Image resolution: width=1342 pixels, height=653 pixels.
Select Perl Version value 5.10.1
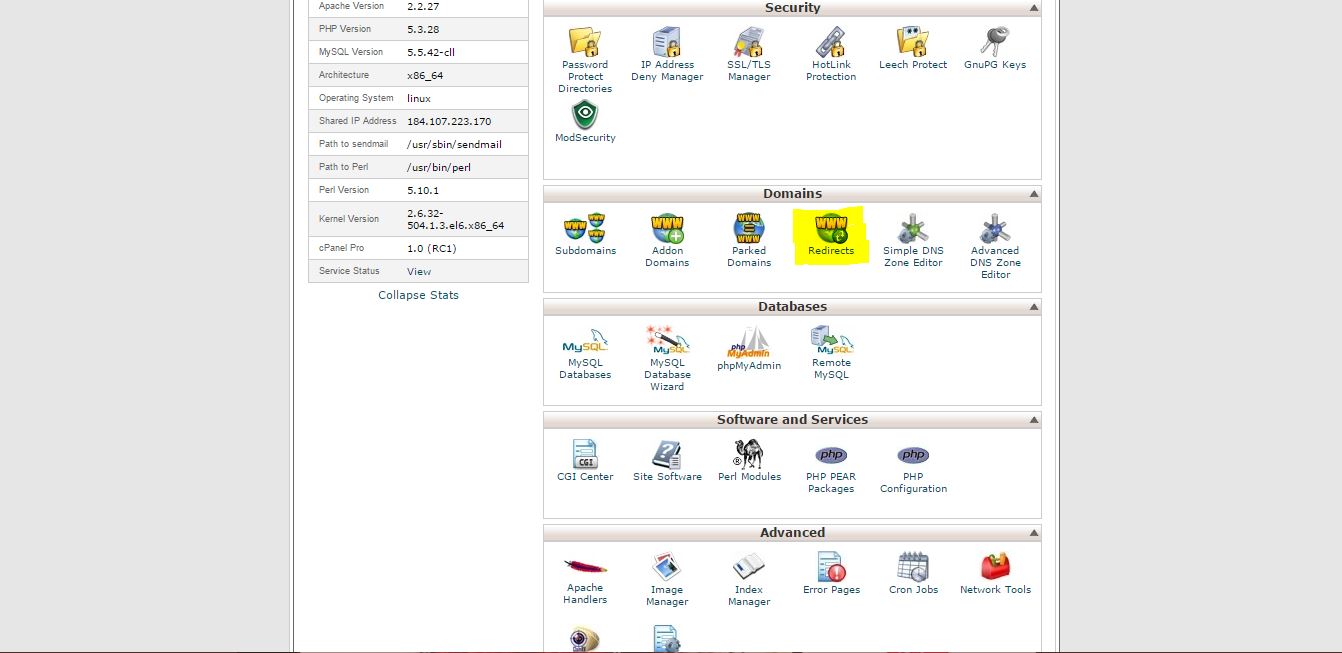(423, 190)
